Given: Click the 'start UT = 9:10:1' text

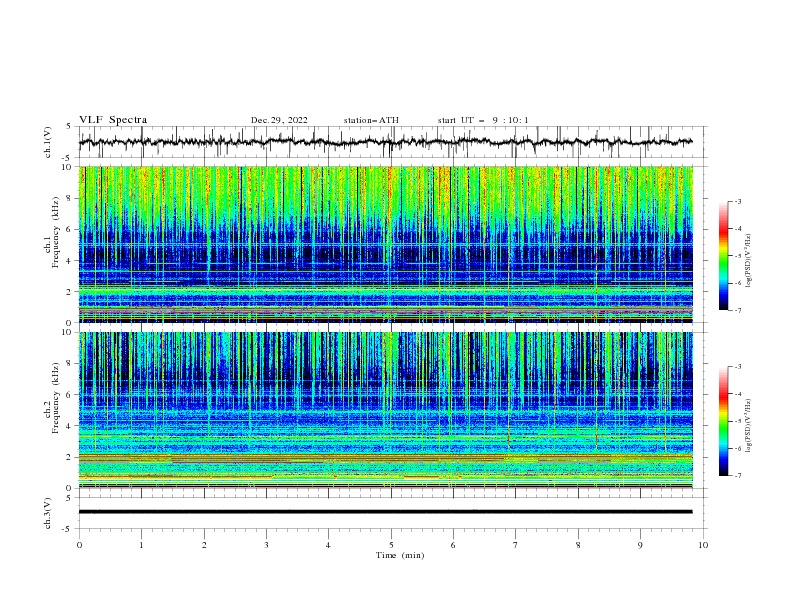Looking at the screenshot, I should [x=483, y=120].
